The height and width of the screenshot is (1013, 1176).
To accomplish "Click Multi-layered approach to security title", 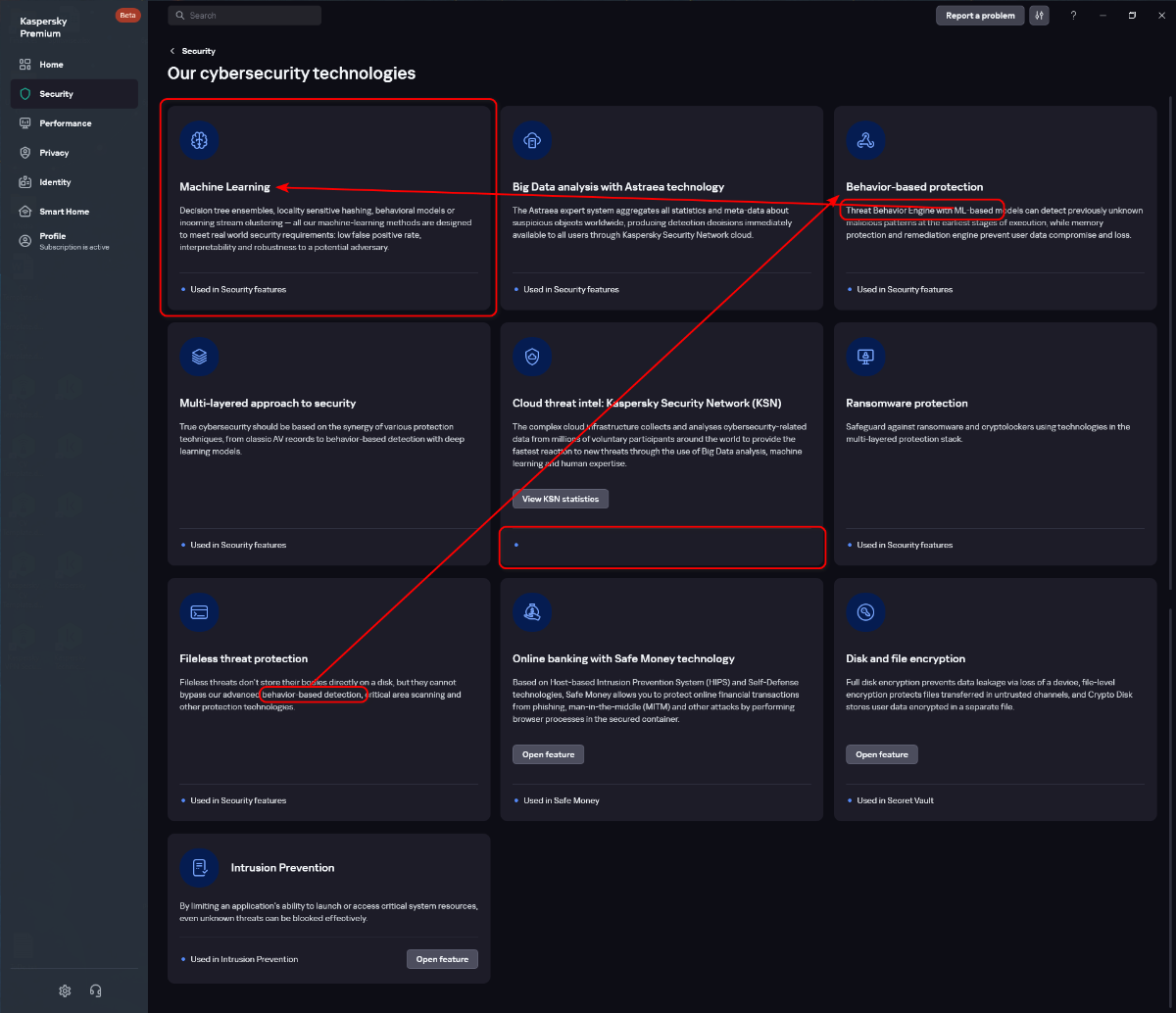I will tap(268, 404).
